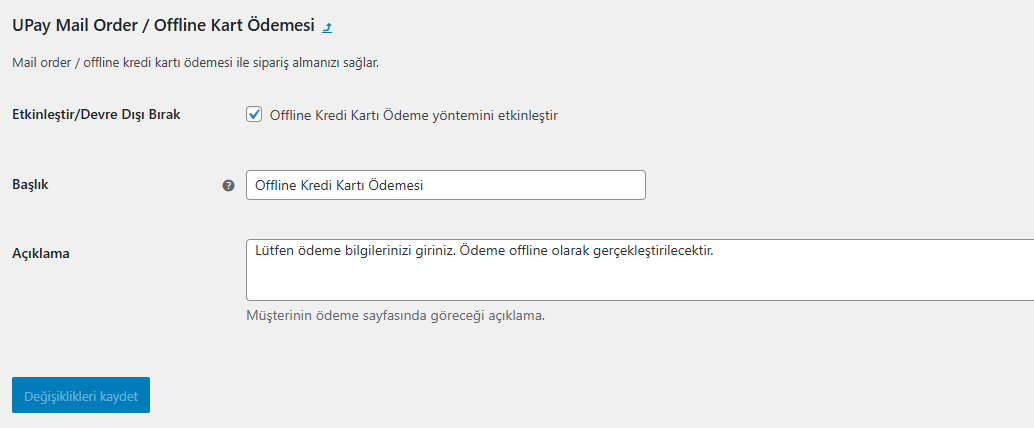Click inside the Açıklama description textarea
The height and width of the screenshot is (428, 1034).
[640, 270]
